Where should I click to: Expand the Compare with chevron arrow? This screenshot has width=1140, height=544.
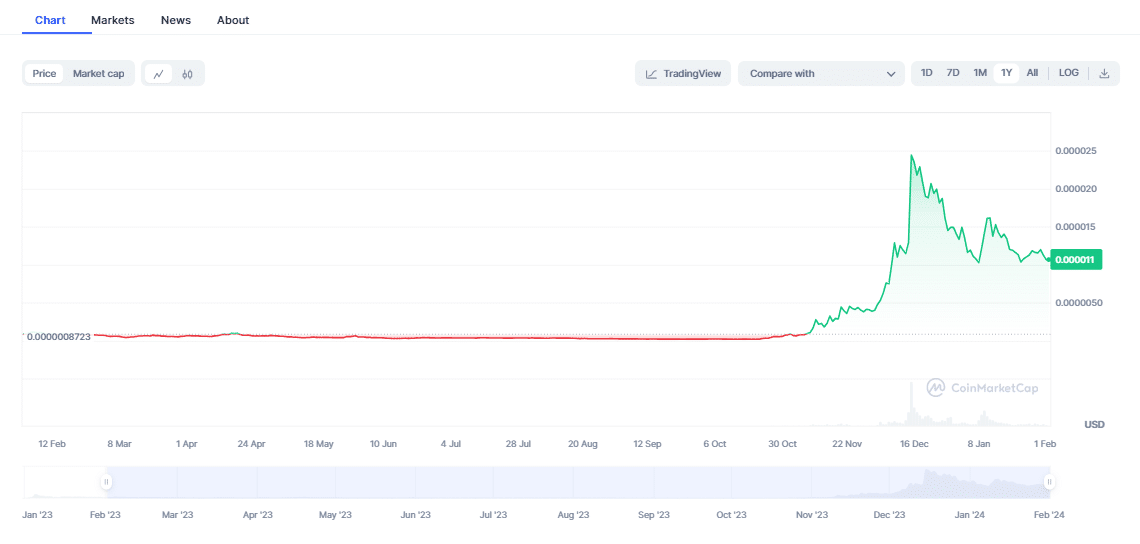pyautogui.click(x=891, y=74)
